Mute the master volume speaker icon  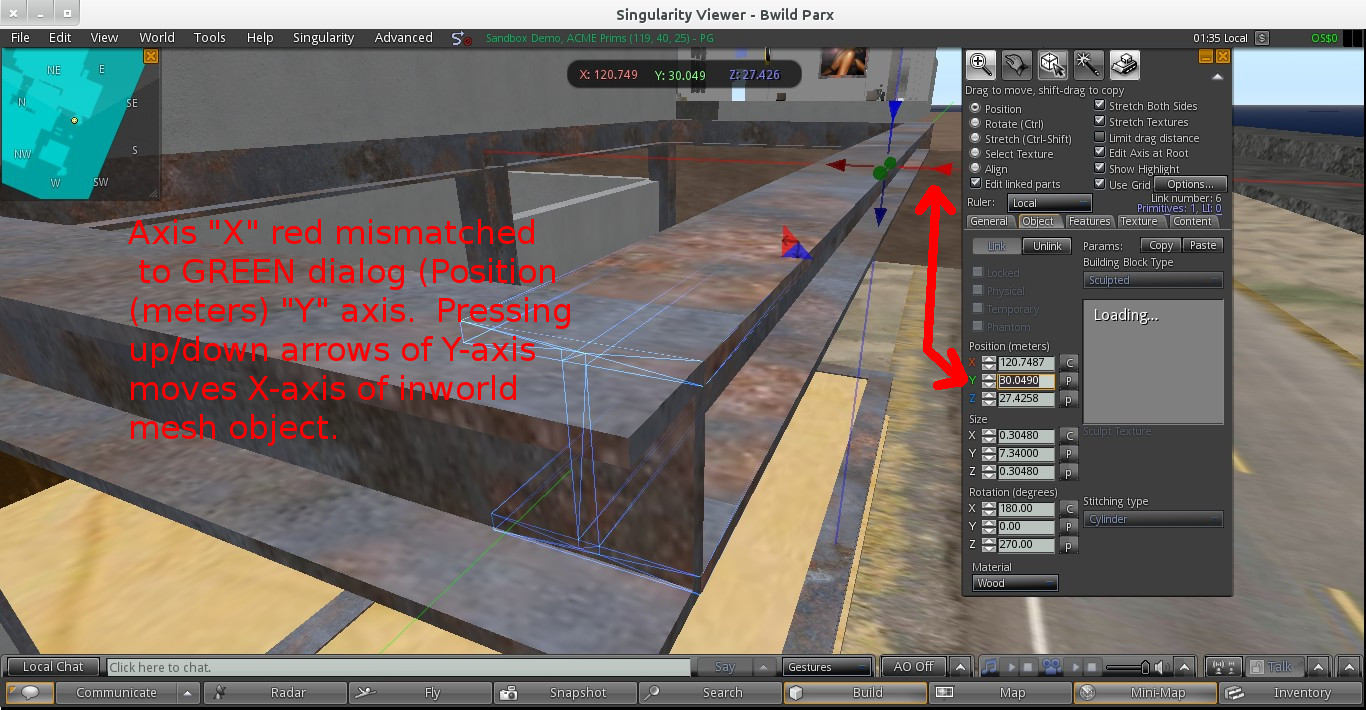pyautogui.click(x=1159, y=667)
